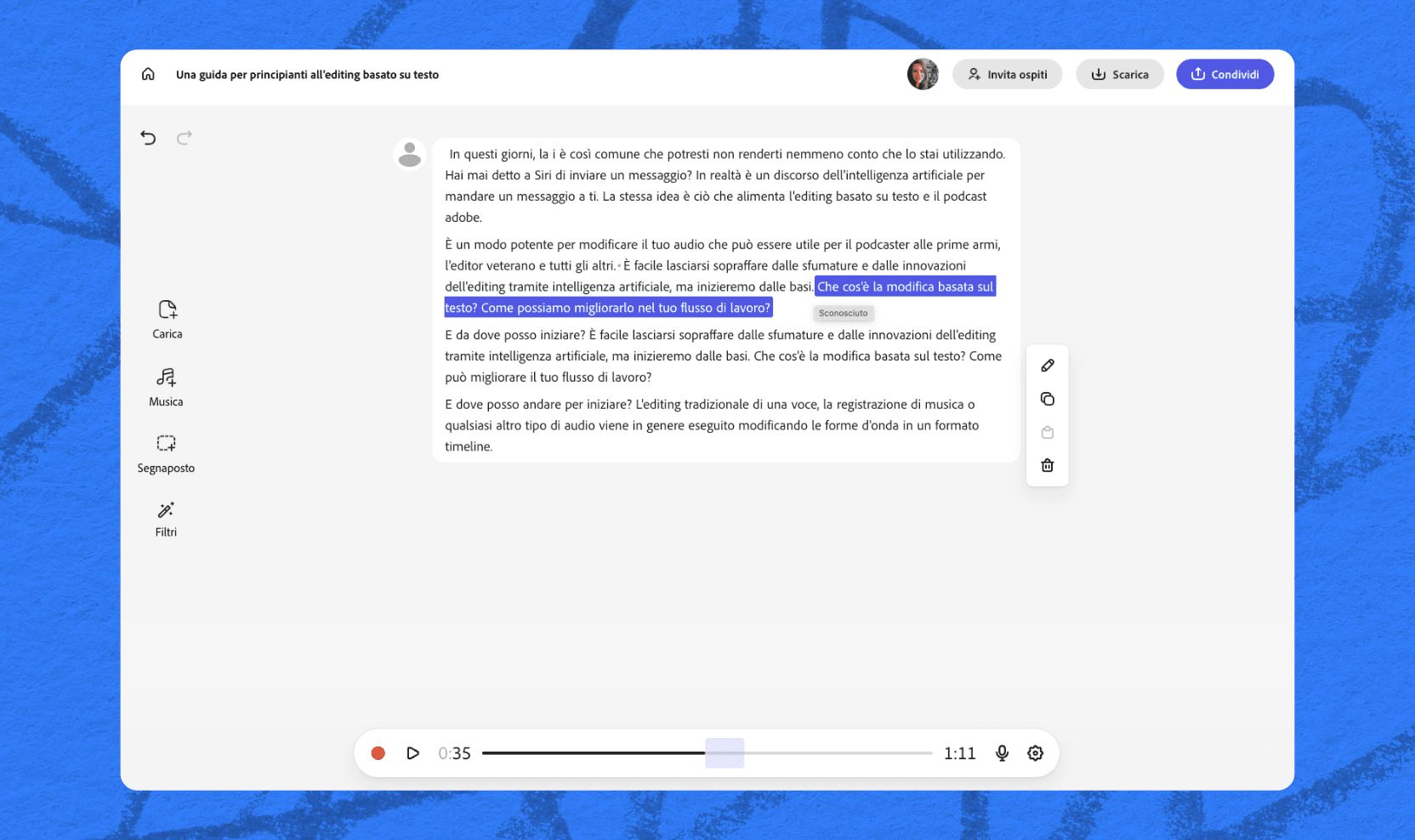
Task: Delete selection with trash icon
Action: [1047, 465]
